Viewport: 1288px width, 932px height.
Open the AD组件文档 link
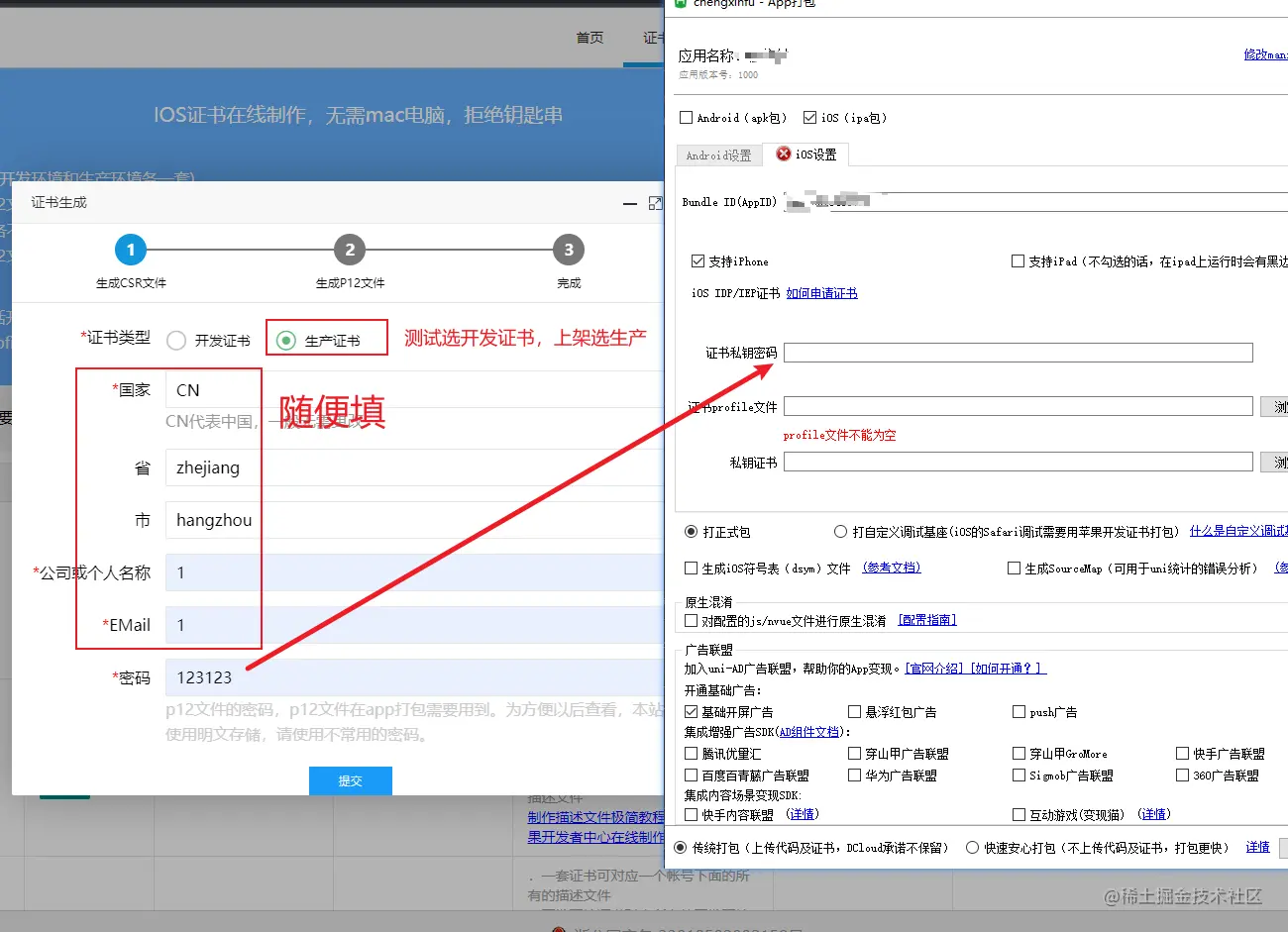(809, 732)
